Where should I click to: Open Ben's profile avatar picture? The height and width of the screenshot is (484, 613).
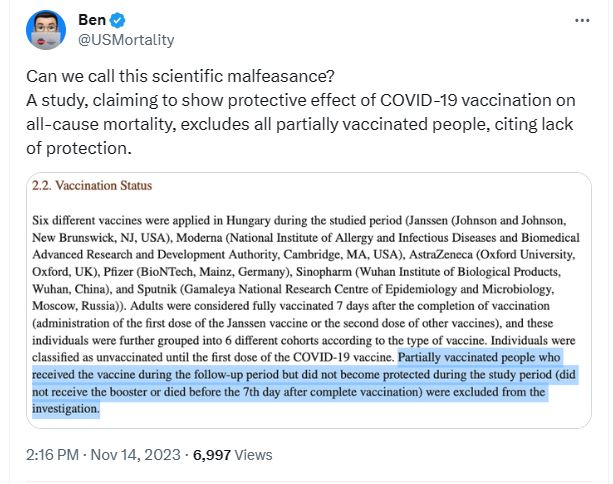46,30
